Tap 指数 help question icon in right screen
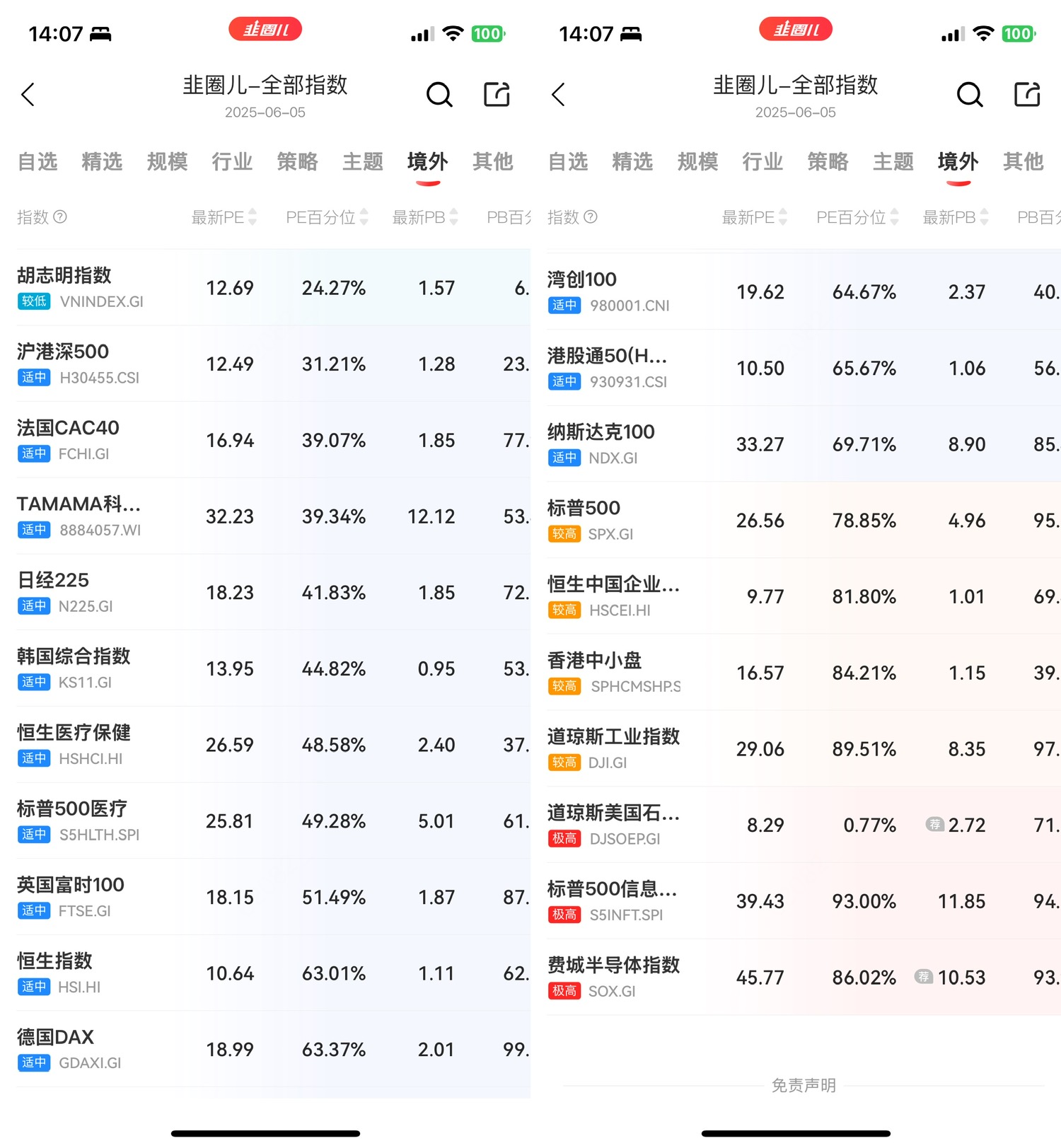The height and width of the screenshot is (1148, 1061). (x=591, y=216)
